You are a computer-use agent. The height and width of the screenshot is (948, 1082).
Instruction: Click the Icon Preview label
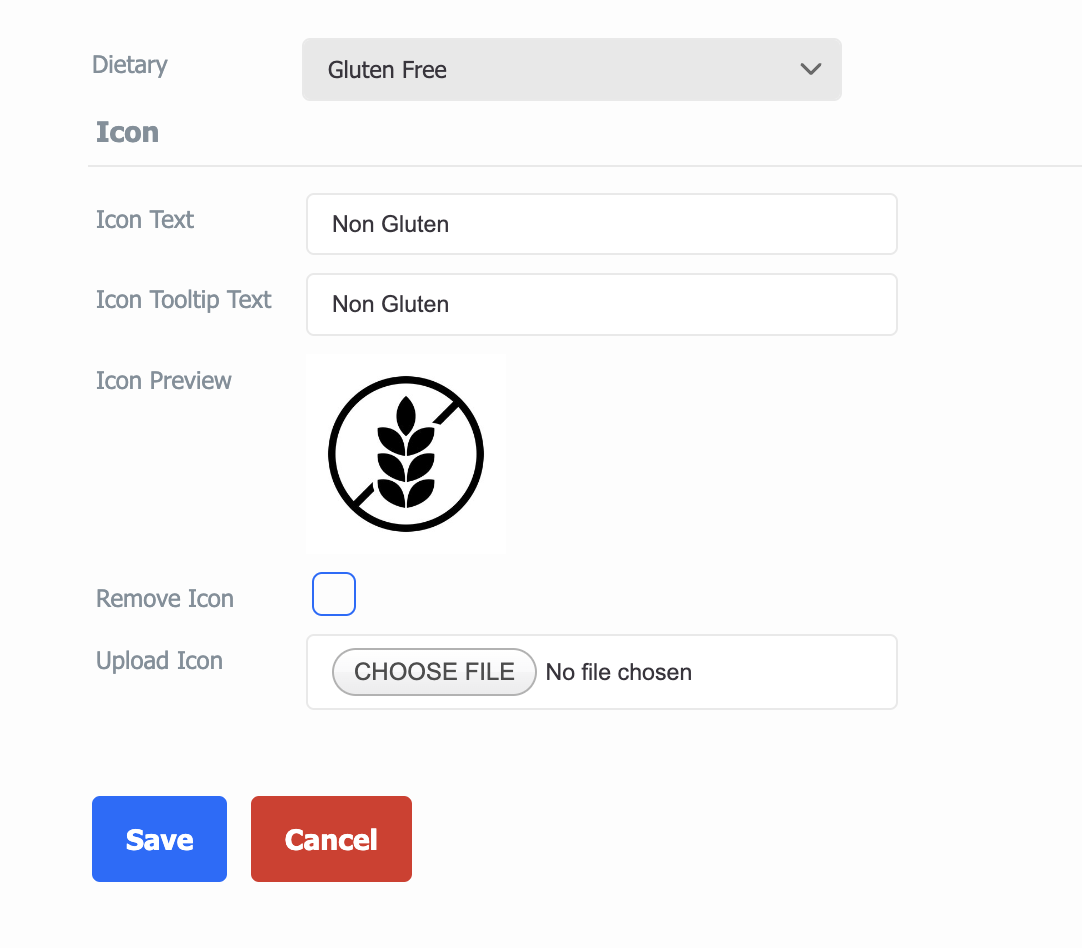tap(164, 381)
